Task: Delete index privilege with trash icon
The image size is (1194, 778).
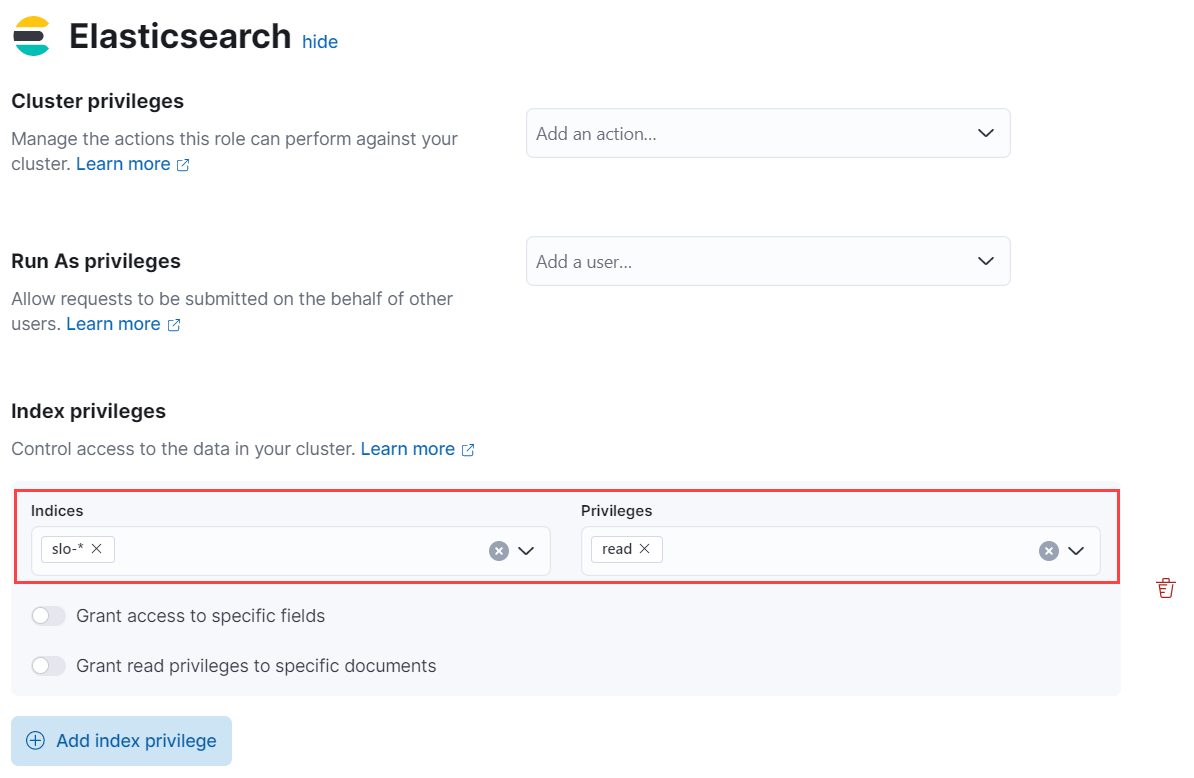Action: (1165, 588)
